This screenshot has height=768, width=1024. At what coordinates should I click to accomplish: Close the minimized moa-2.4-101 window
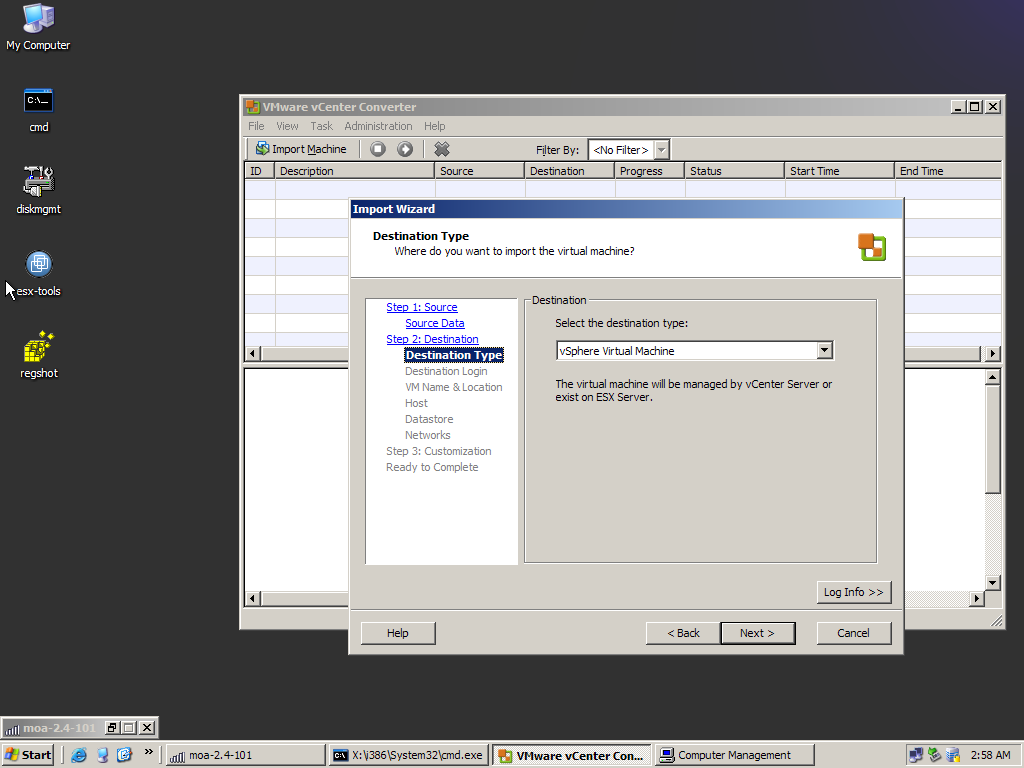pos(148,728)
